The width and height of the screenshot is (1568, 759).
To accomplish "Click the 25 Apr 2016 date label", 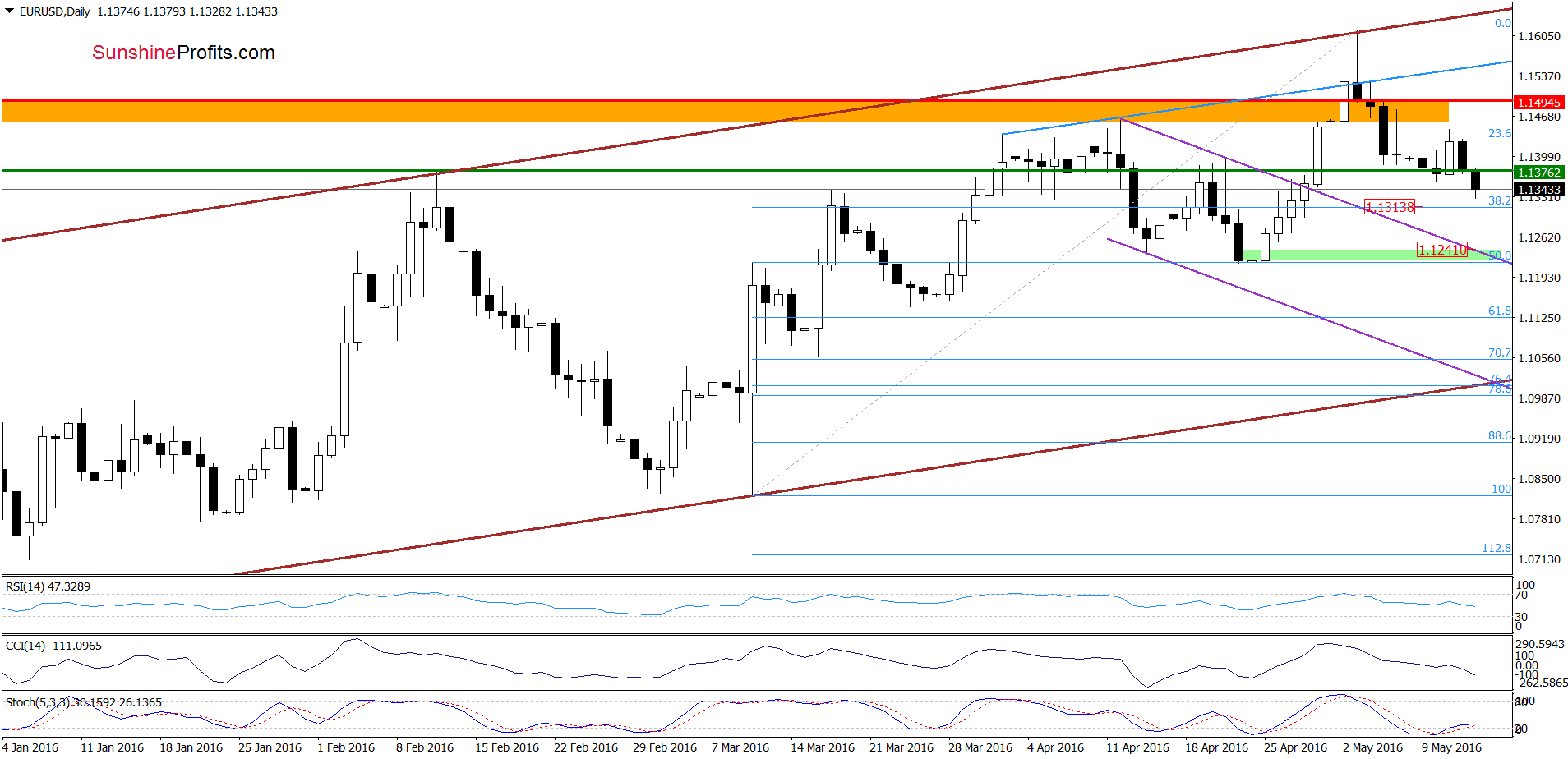I will pos(1296,747).
